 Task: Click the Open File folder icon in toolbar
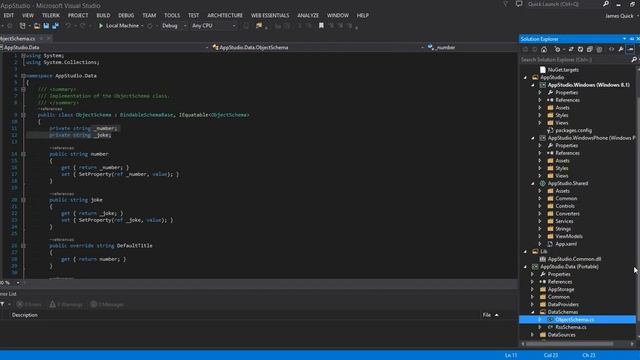tap(37, 26)
